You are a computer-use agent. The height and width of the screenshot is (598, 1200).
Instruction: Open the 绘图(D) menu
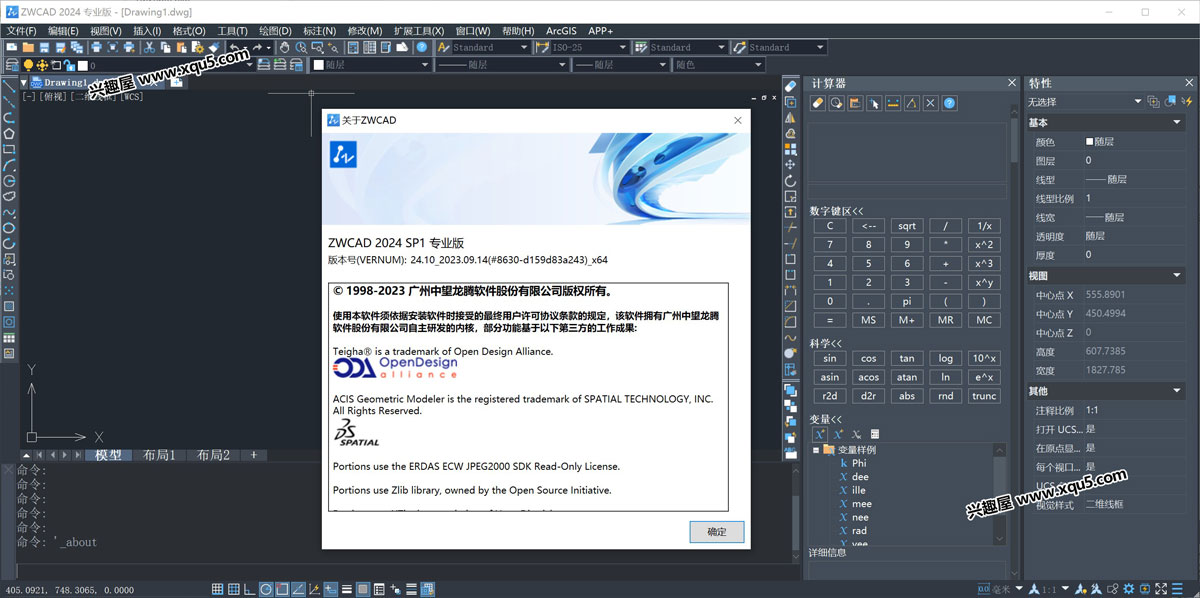tap(274, 31)
